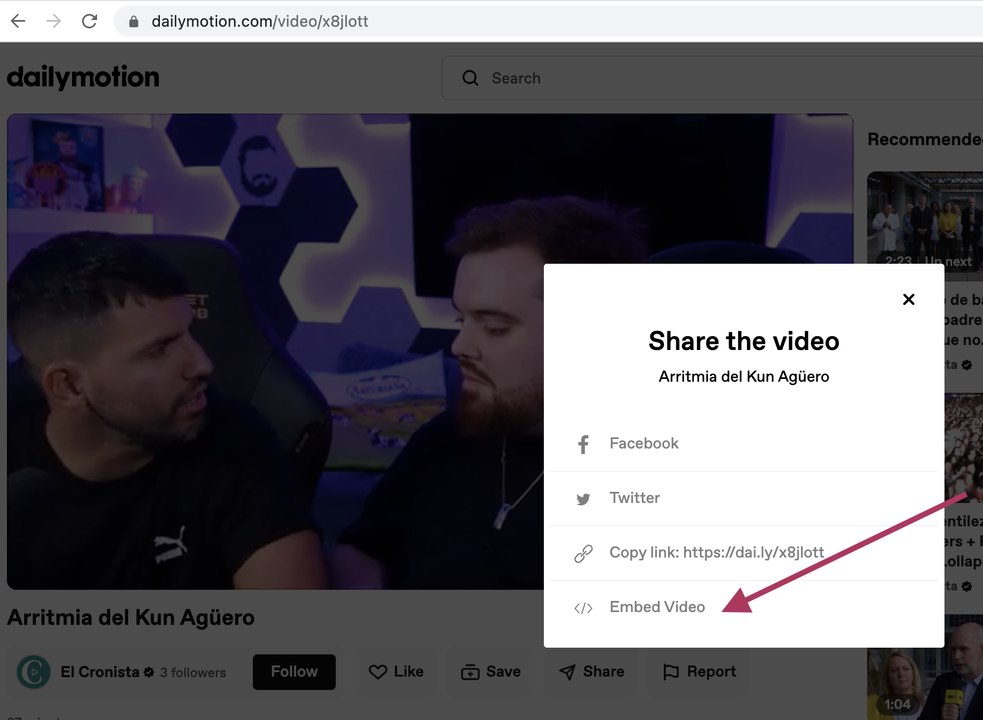Image resolution: width=983 pixels, height=720 pixels.
Task: Click the chain link icon
Action: click(583, 553)
